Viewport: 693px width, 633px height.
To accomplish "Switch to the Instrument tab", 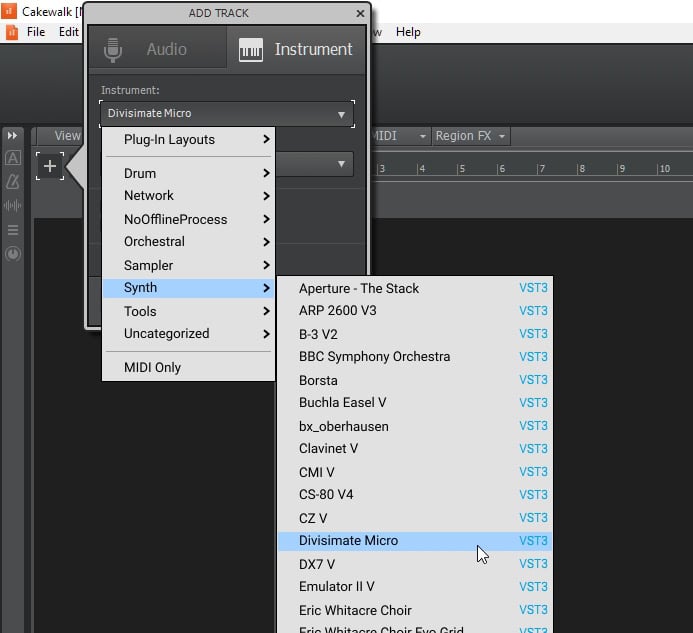I will click(296, 49).
